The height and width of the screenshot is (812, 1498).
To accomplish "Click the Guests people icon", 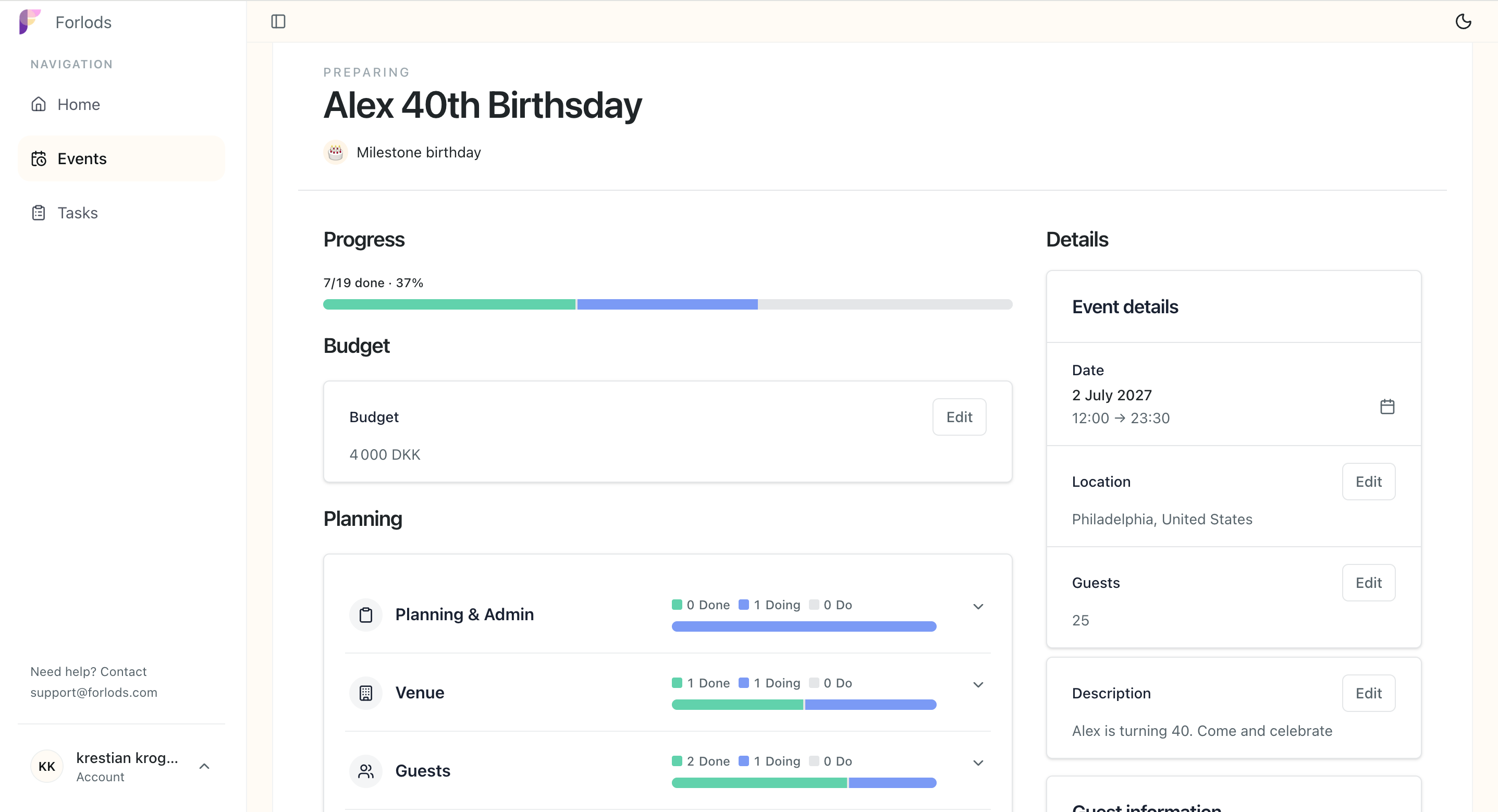I will pyautogui.click(x=366, y=771).
